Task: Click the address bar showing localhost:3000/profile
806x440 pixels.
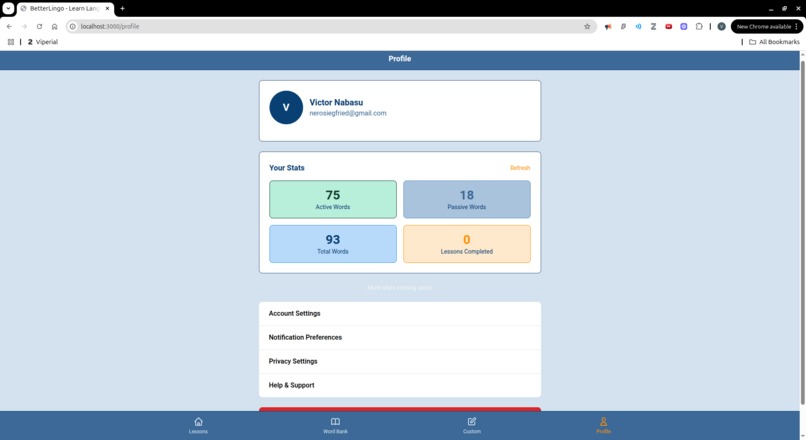Action: click(x=329, y=26)
